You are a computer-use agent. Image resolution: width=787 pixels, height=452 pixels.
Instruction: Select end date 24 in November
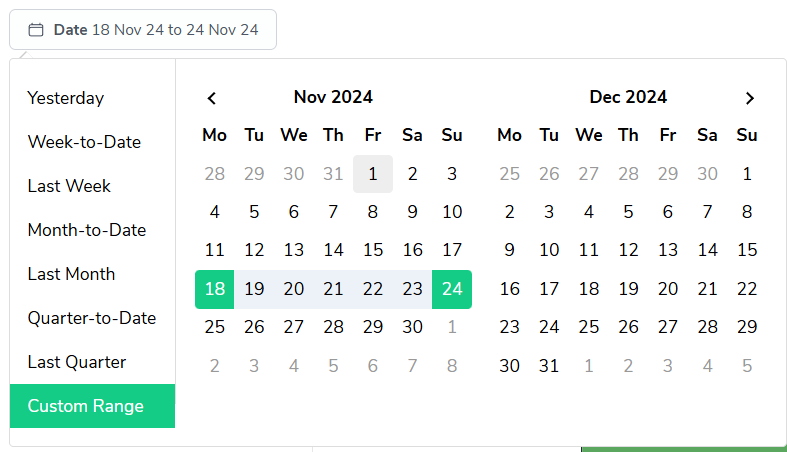tap(452, 289)
